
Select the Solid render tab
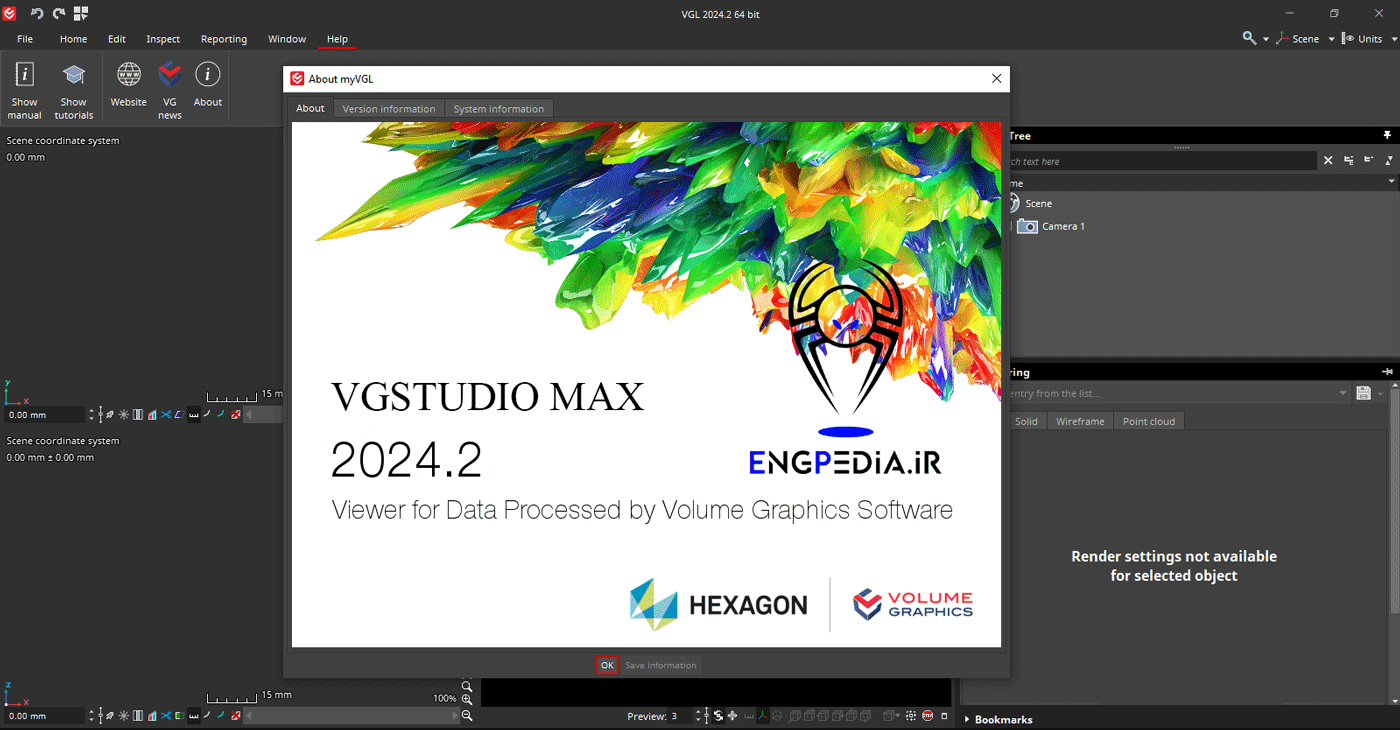(1026, 421)
